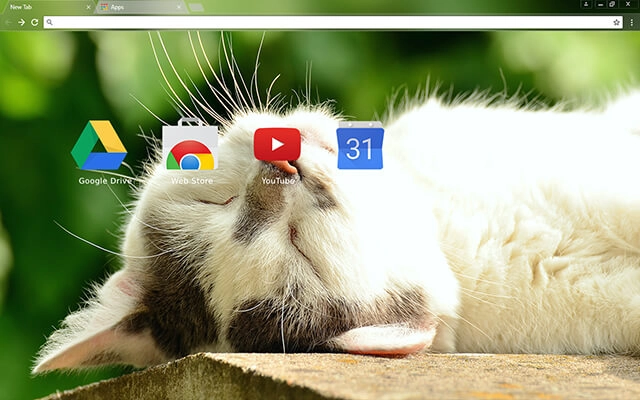Open the Chrome profile user icon
The height and width of the screenshot is (400, 640).
pos(586,4)
